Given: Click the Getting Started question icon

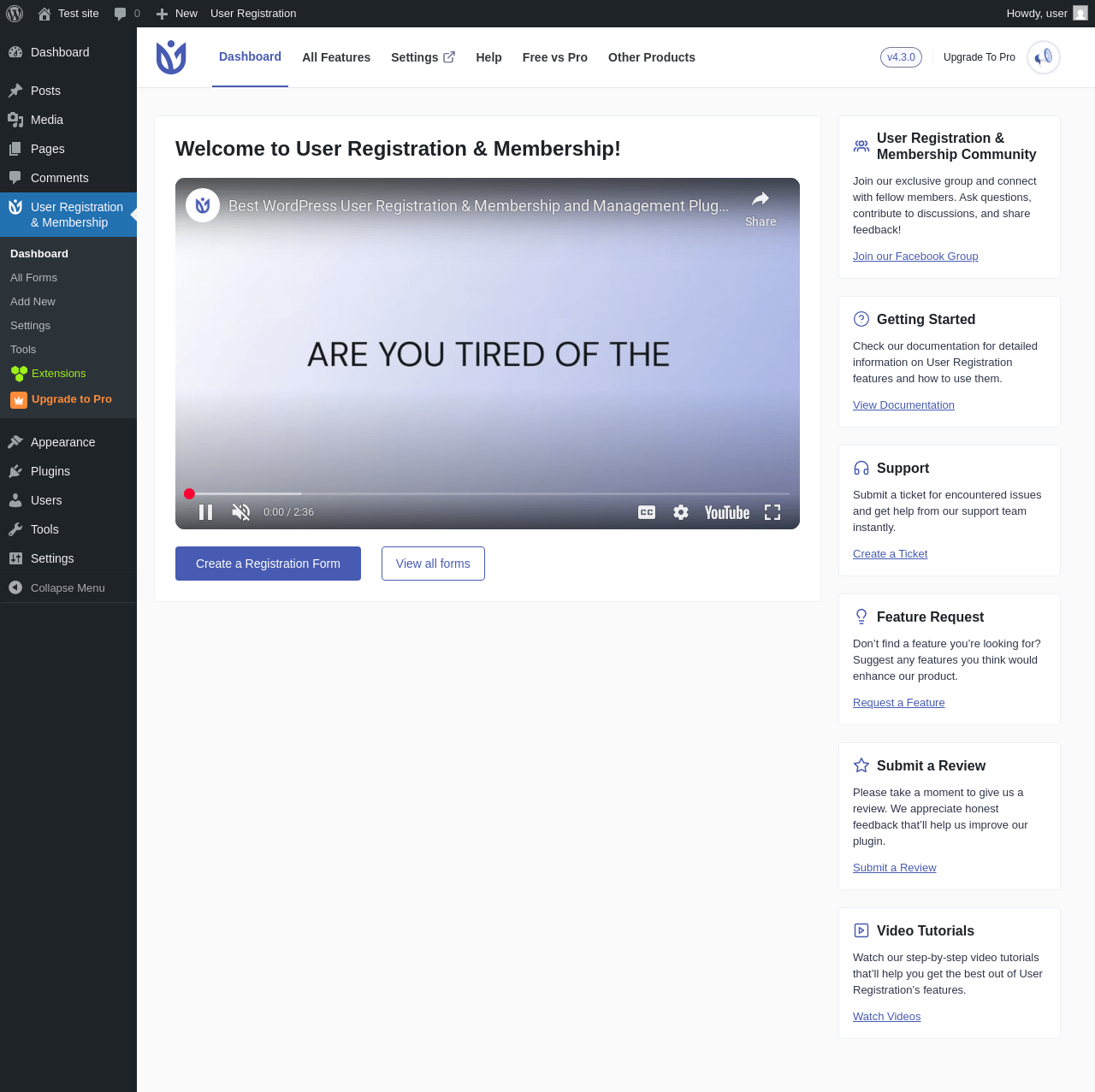Looking at the screenshot, I should click(861, 319).
